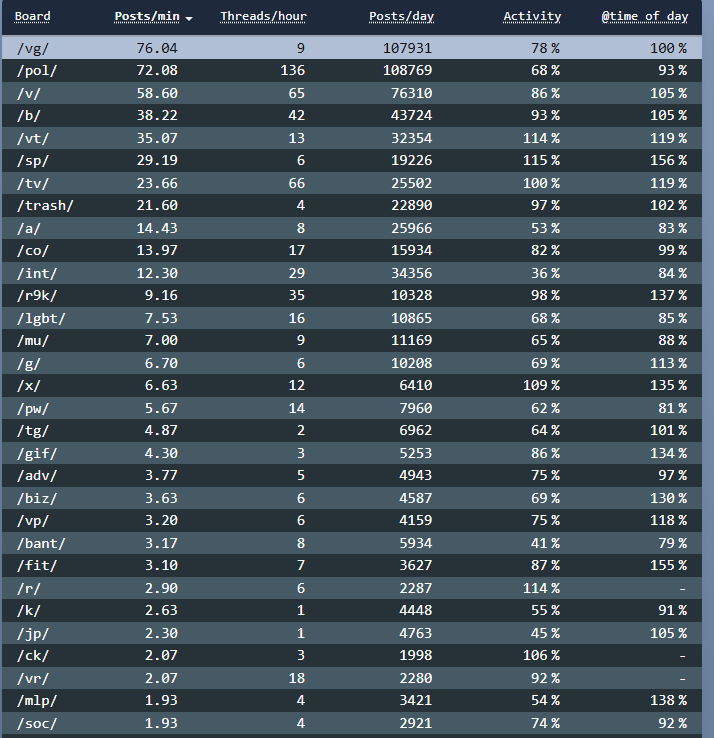Select the /b/ board name
Image resolution: width=714 pixels, height=738 pixels.
pyautogui.click(x=29, y=115)
